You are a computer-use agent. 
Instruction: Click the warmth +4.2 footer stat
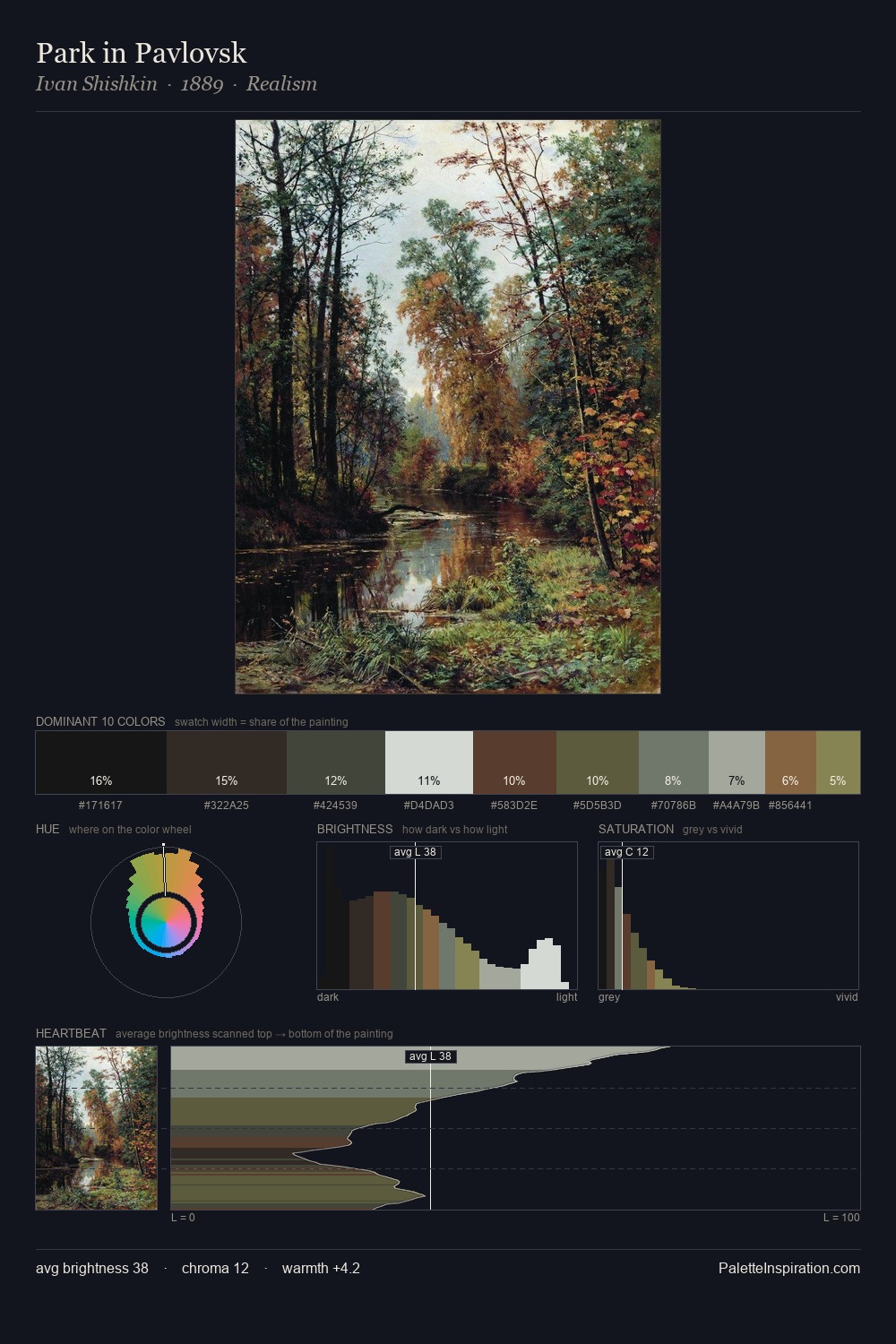(x=321, y=1268)
